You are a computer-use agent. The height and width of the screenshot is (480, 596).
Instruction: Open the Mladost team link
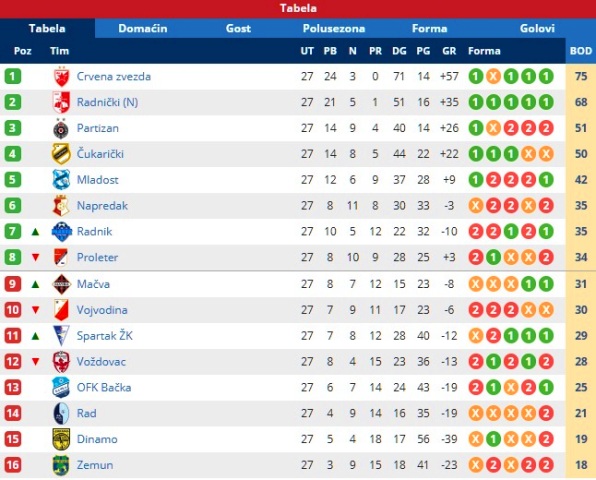[x=98, y=180]
